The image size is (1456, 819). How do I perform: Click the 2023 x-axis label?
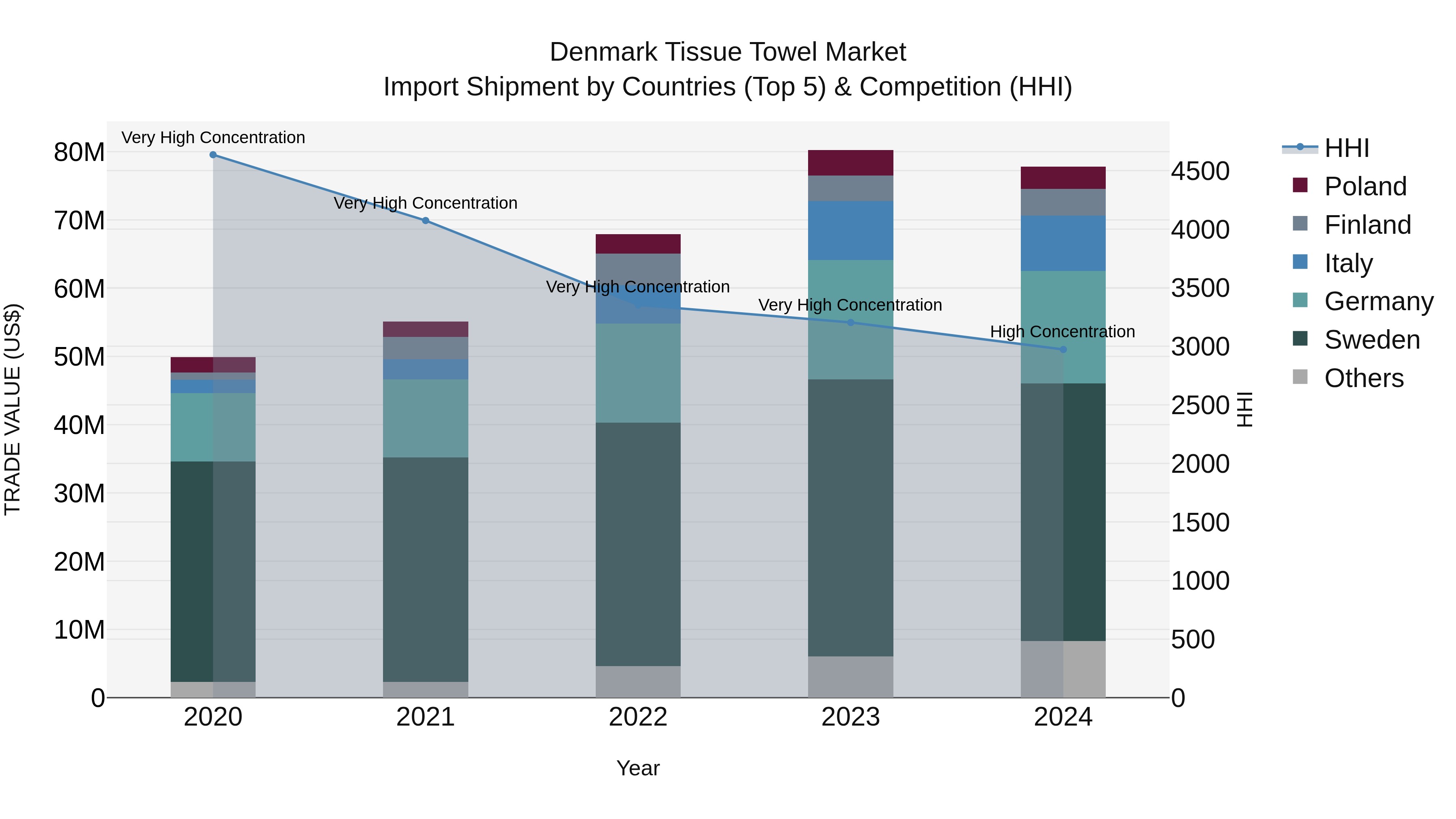click(851, 717)
